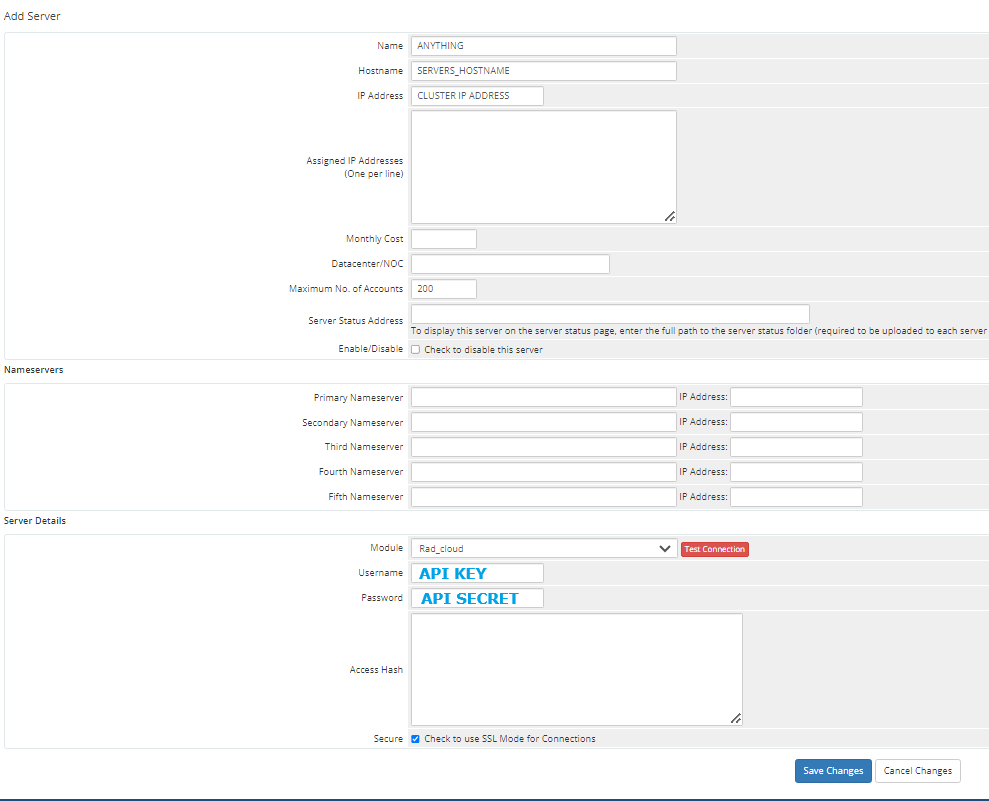
Task: Click the Primary Nameserver IP Address field
Action: (796, 397)
